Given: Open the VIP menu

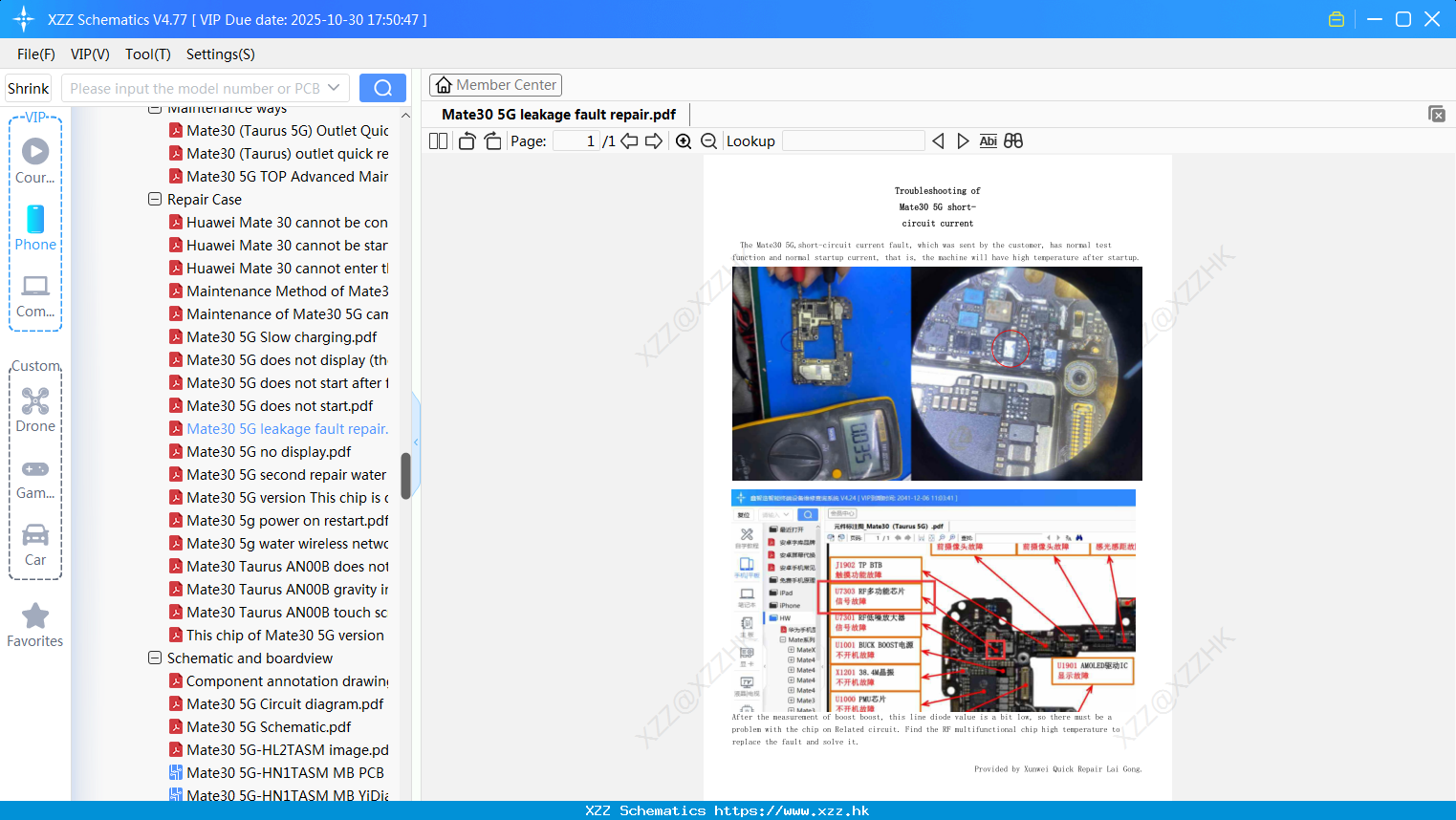Looking at the screenshot, I should tap(90, 54).
